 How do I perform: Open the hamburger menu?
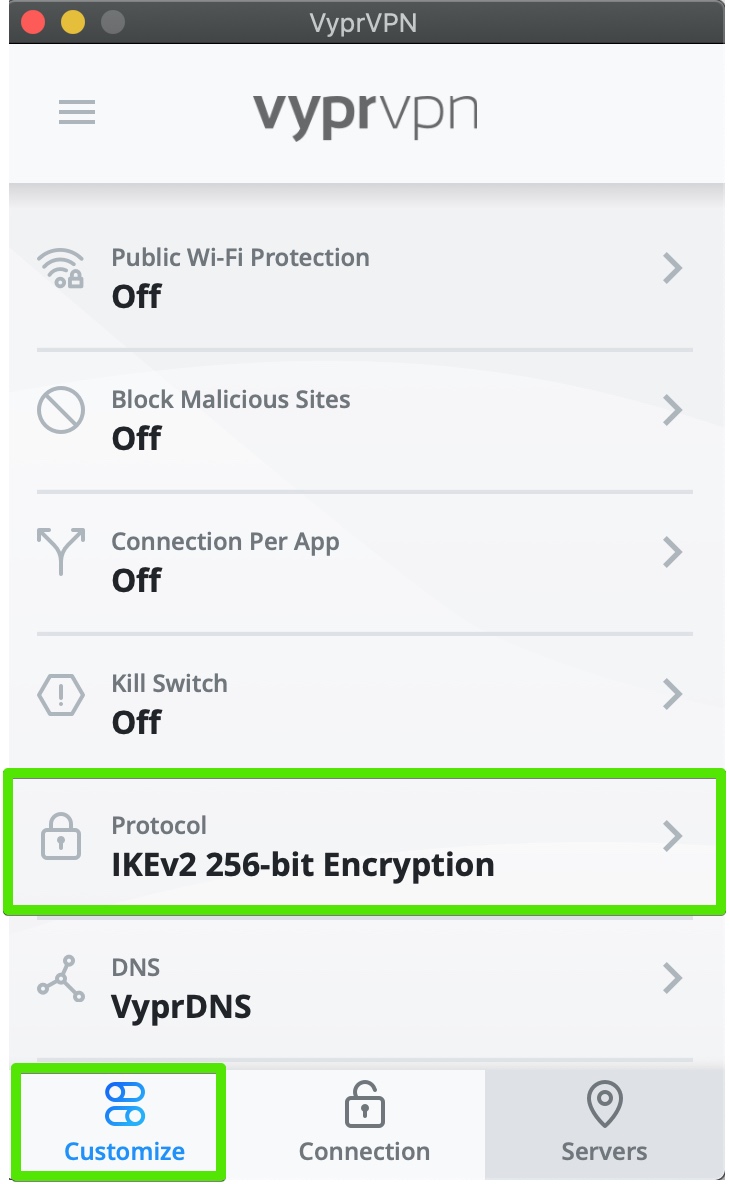tap(77, 112)
